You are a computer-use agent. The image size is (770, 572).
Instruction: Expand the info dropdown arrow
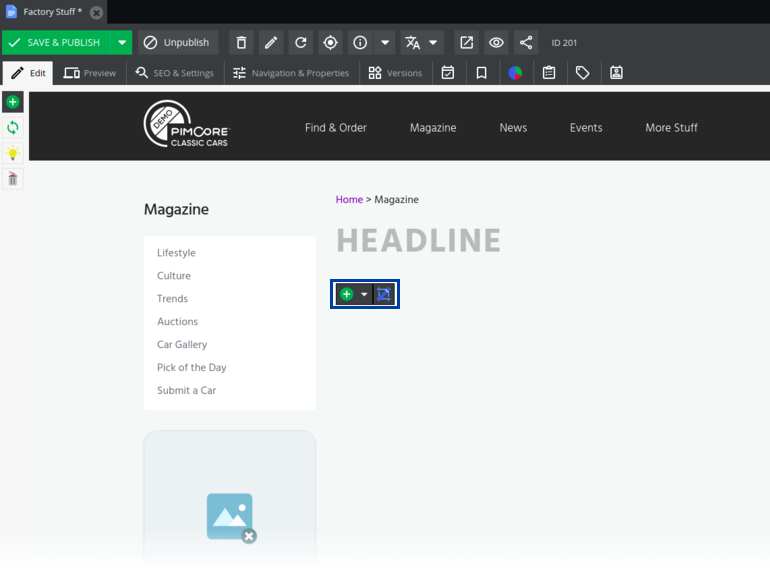(x=385, y=43)
